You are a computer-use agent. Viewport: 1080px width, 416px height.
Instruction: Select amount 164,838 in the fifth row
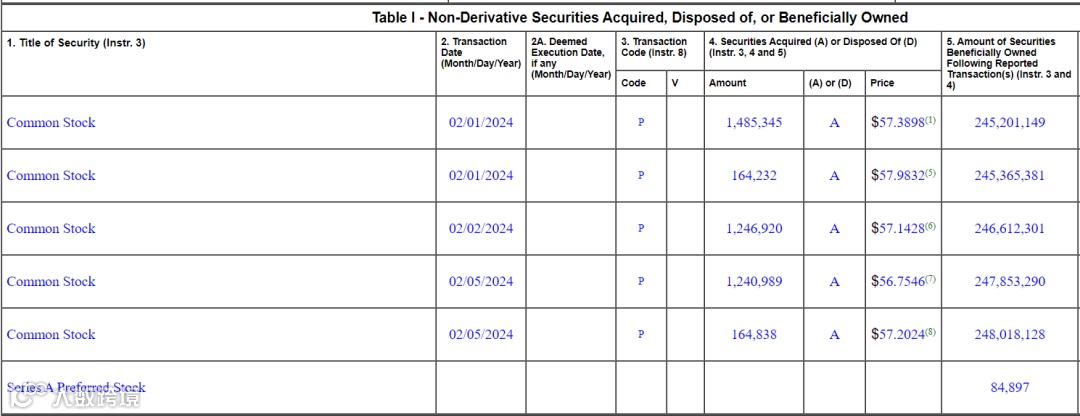(x=754, y=335)
